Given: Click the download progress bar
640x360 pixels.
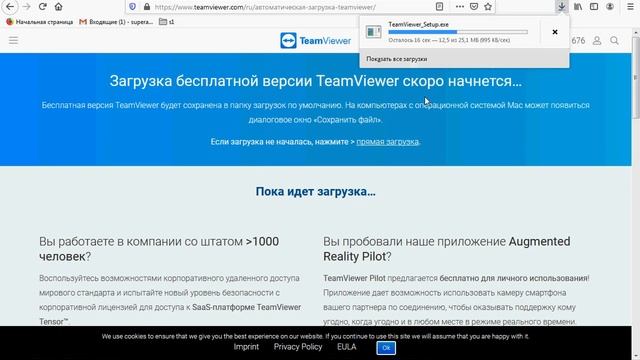Looking at the screenshot, I should pyautogui.click(x=458, y=32).
